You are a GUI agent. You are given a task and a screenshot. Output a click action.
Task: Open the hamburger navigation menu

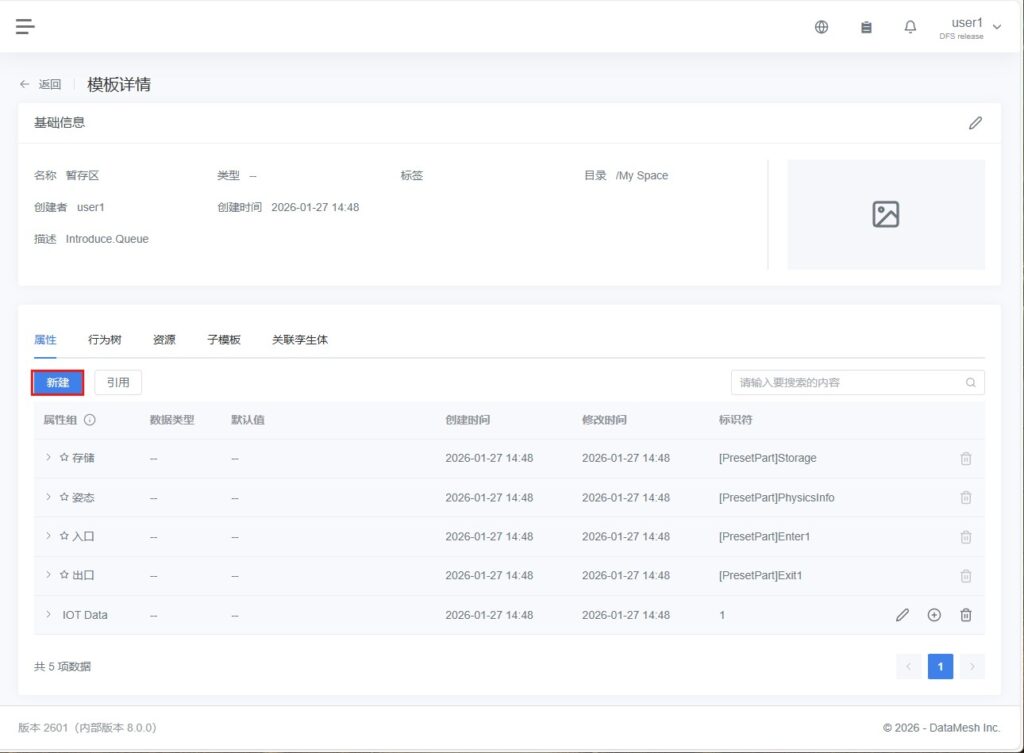[x=25, y=27]
